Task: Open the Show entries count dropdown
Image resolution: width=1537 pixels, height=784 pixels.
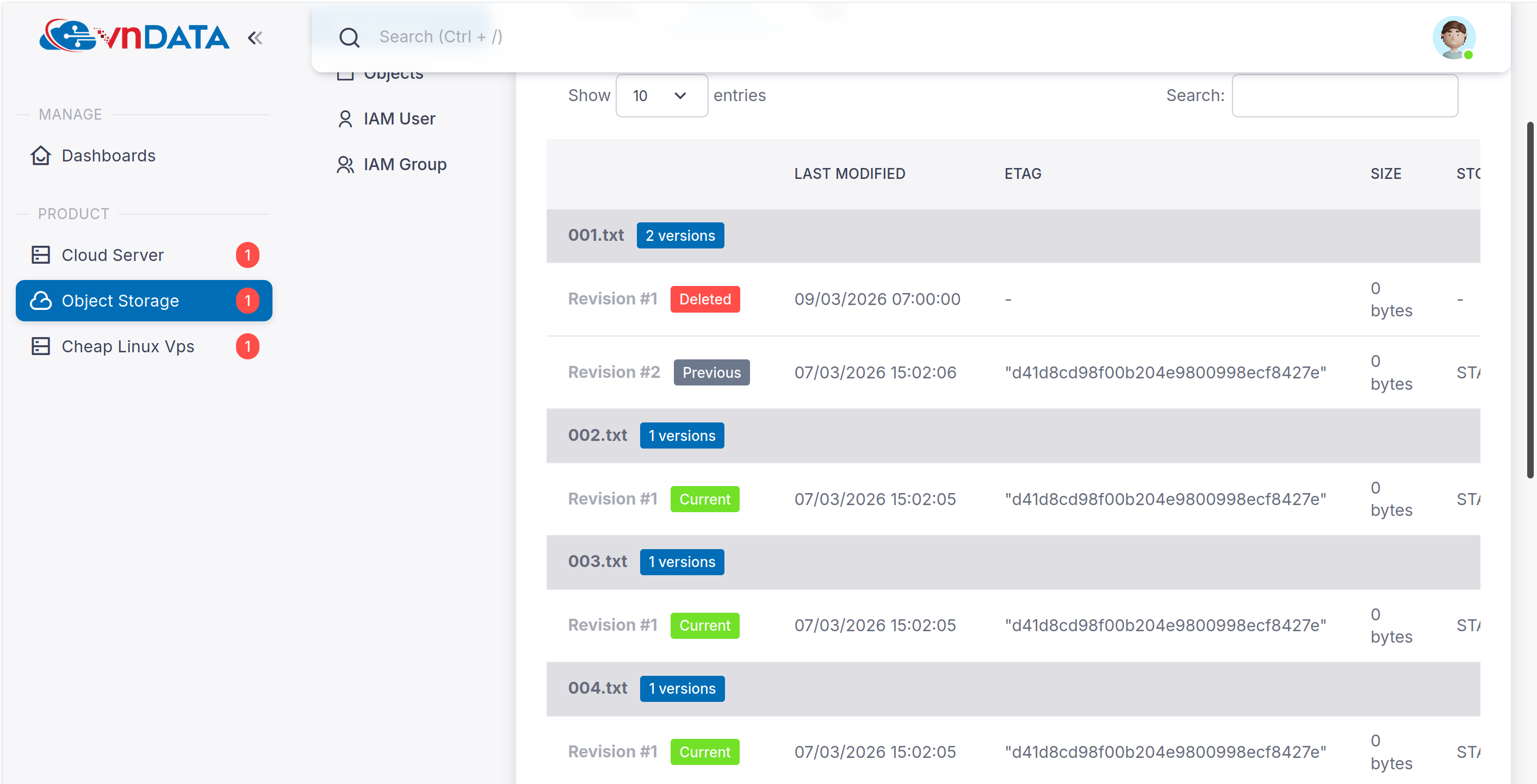Action: tap(661, 96)
